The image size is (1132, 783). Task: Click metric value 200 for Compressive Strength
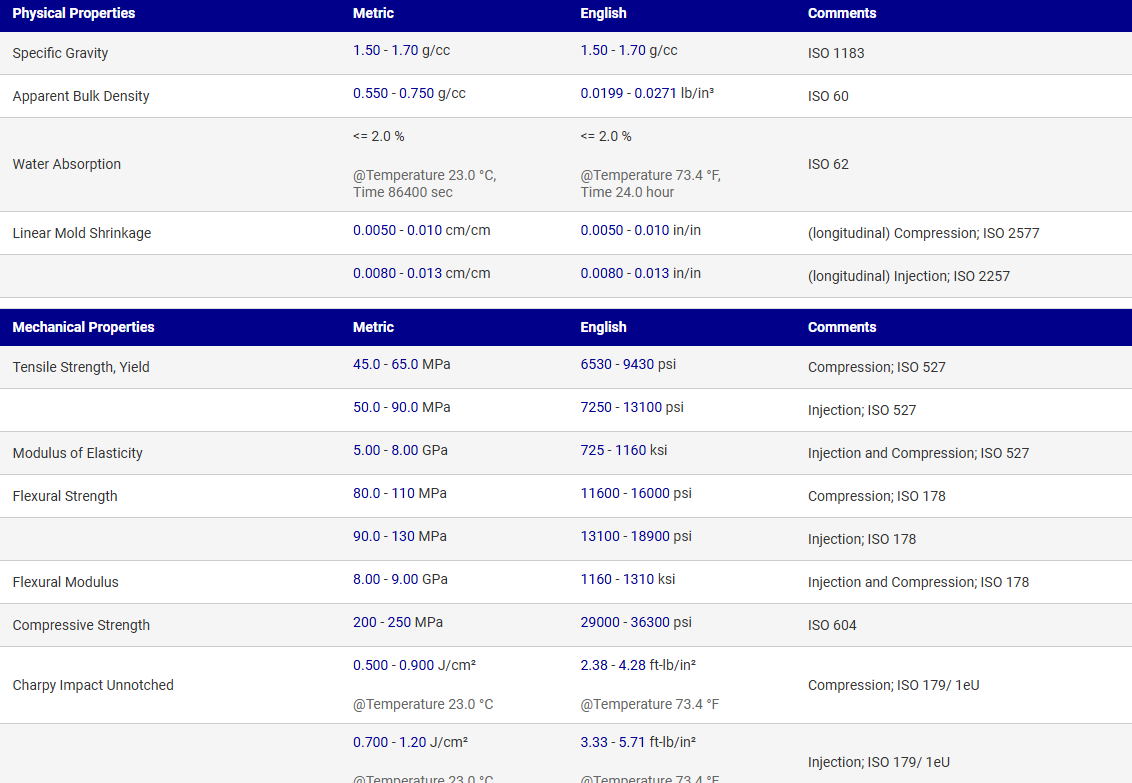pos(365,624)
